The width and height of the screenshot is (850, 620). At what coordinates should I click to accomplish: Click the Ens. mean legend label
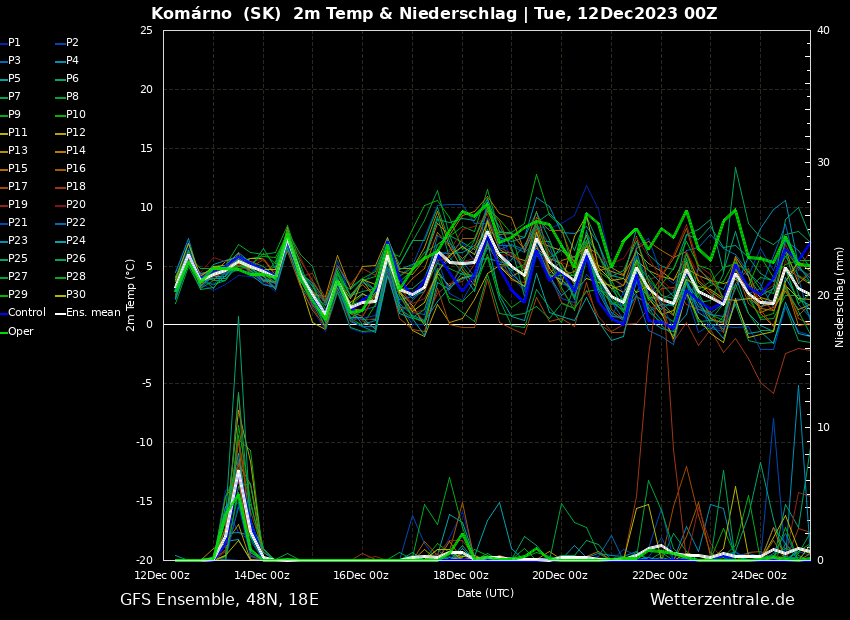tap(93, 313)
